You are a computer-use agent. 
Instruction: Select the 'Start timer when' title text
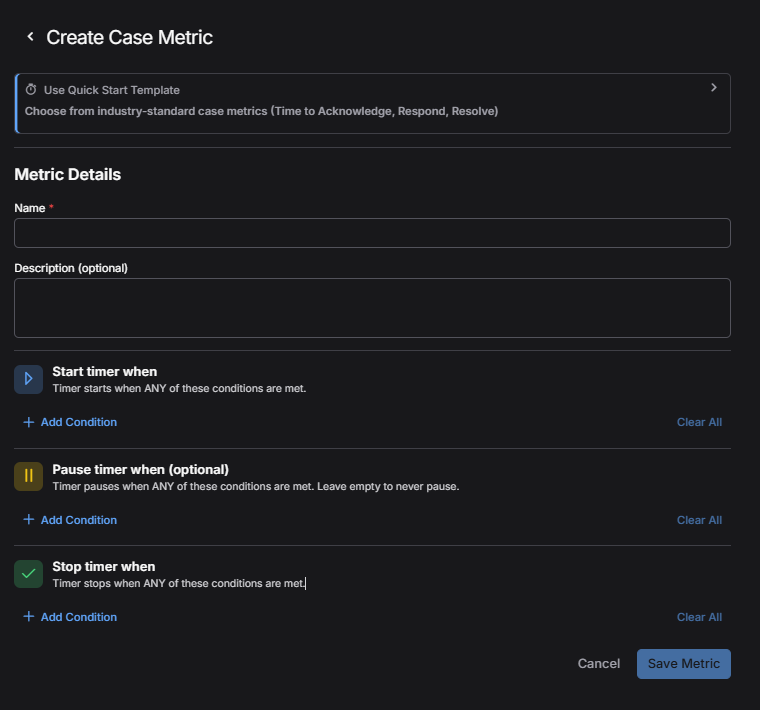point(105,372)
